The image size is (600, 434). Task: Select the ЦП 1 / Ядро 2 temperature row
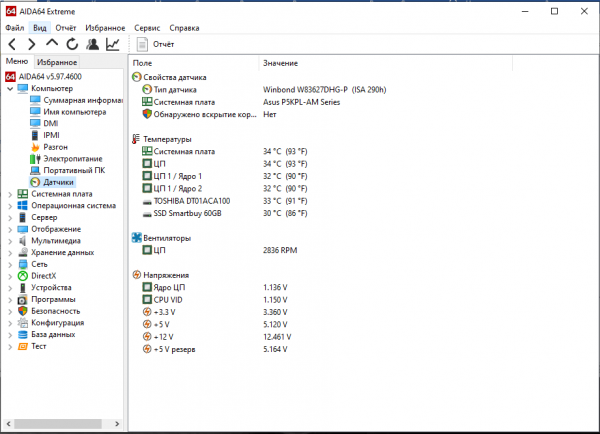(x=225, y=188)
